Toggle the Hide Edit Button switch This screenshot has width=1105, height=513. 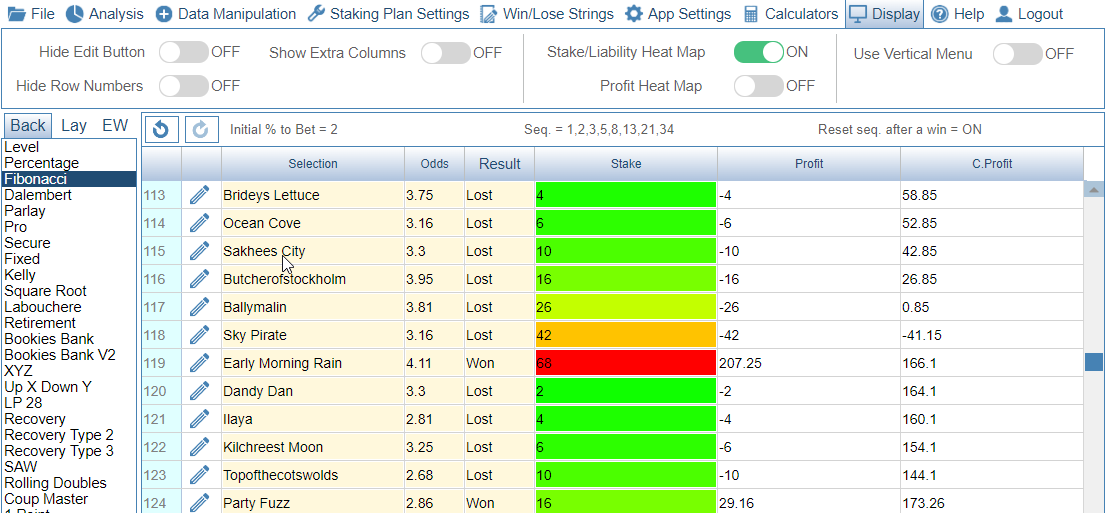tap(183, 52)
